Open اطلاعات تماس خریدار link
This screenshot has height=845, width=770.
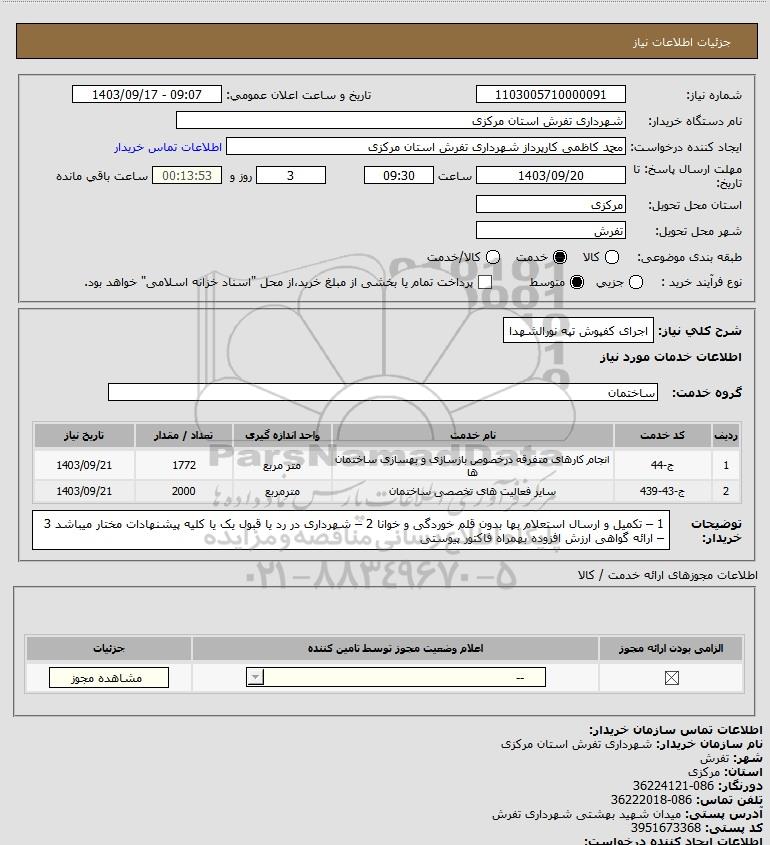[168, 147]
